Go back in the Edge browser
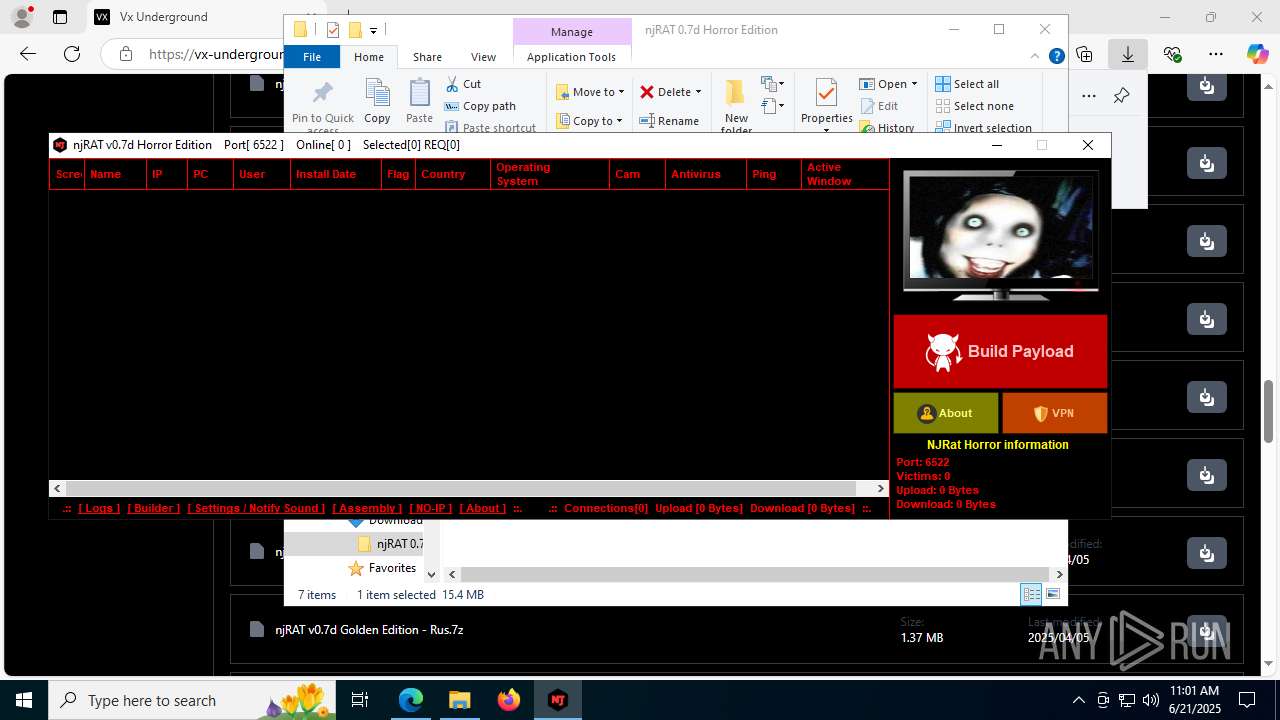The height and width of the screenshot is (720, 1280). (x=28, y=54)
